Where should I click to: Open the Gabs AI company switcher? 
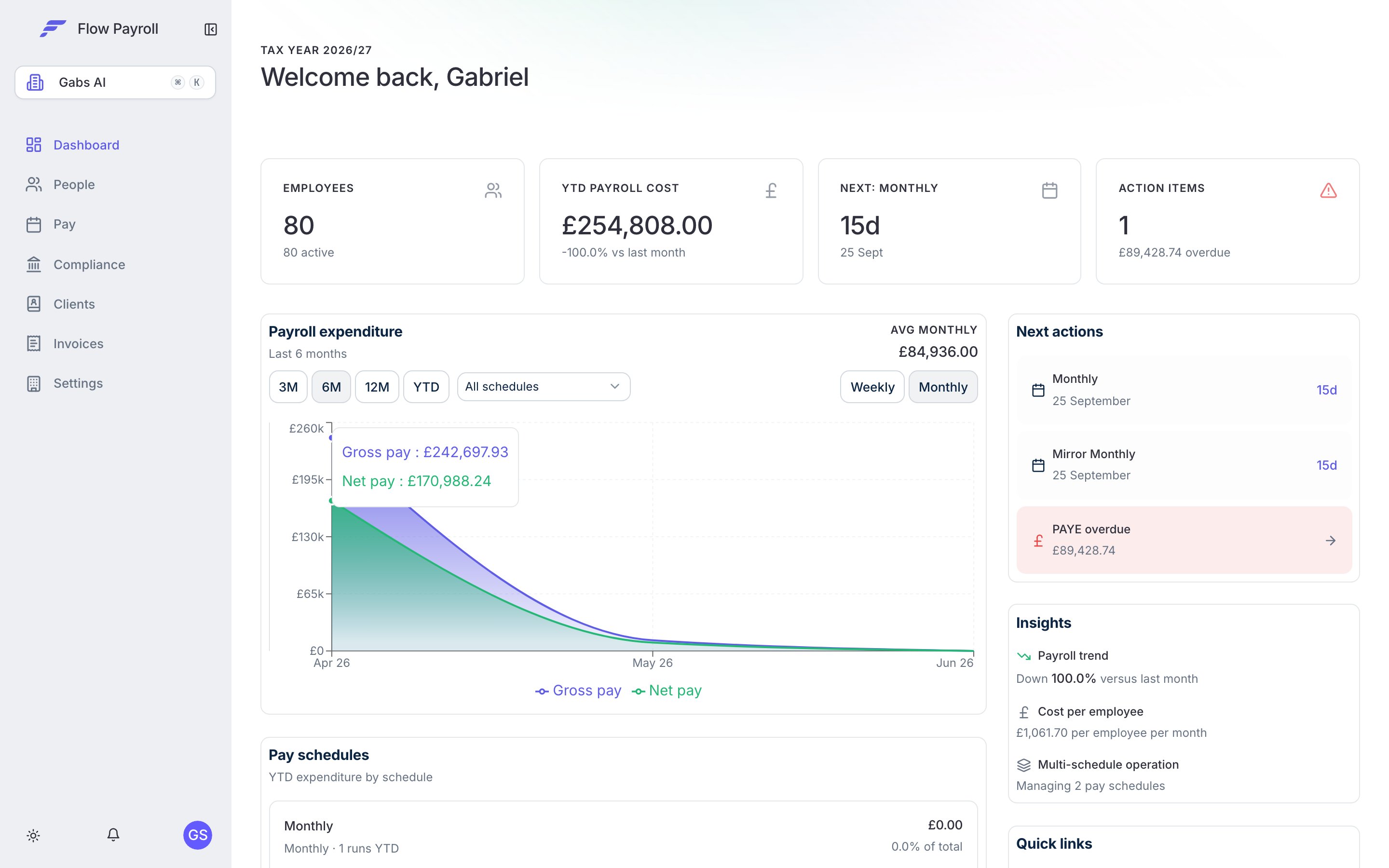tap(115, 82)
